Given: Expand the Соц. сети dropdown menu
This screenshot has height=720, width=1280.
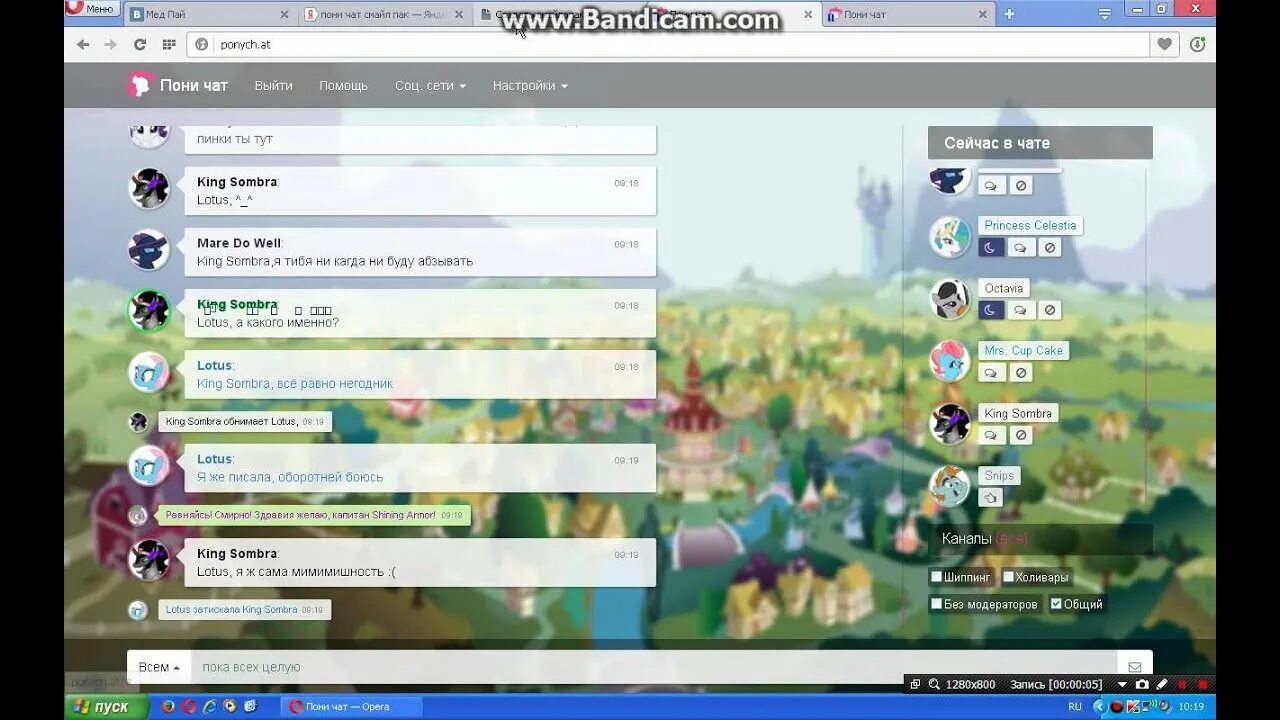Looking at the screenshot, I should coord(430,86).
